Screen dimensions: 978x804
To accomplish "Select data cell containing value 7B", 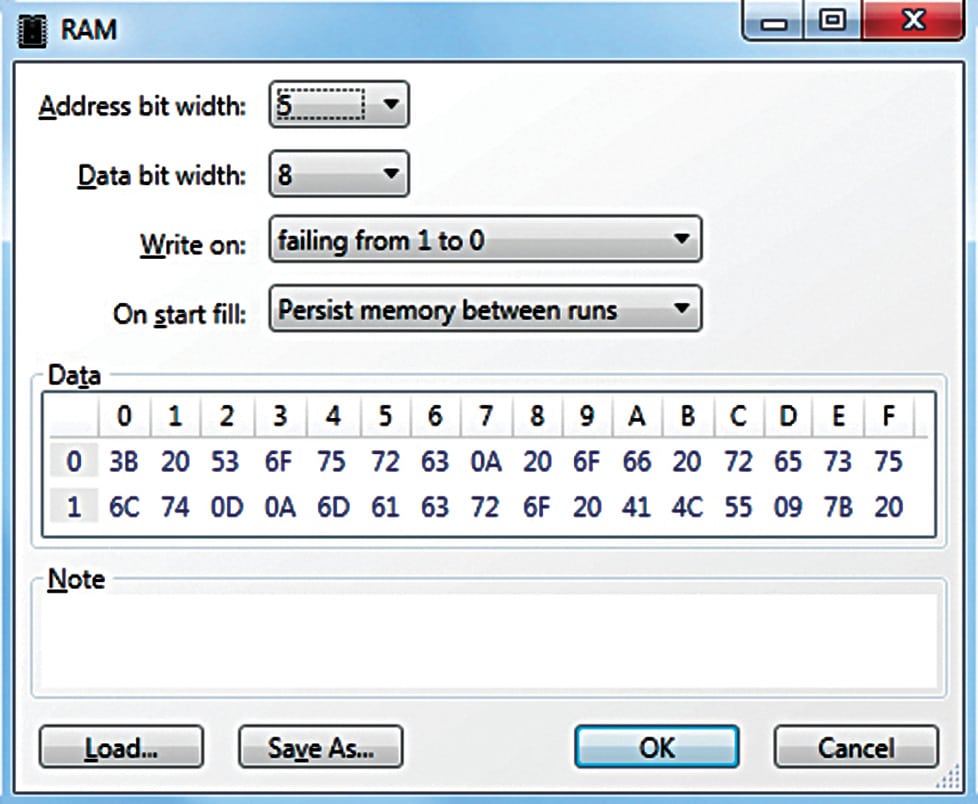I will [x=838, y=508].
